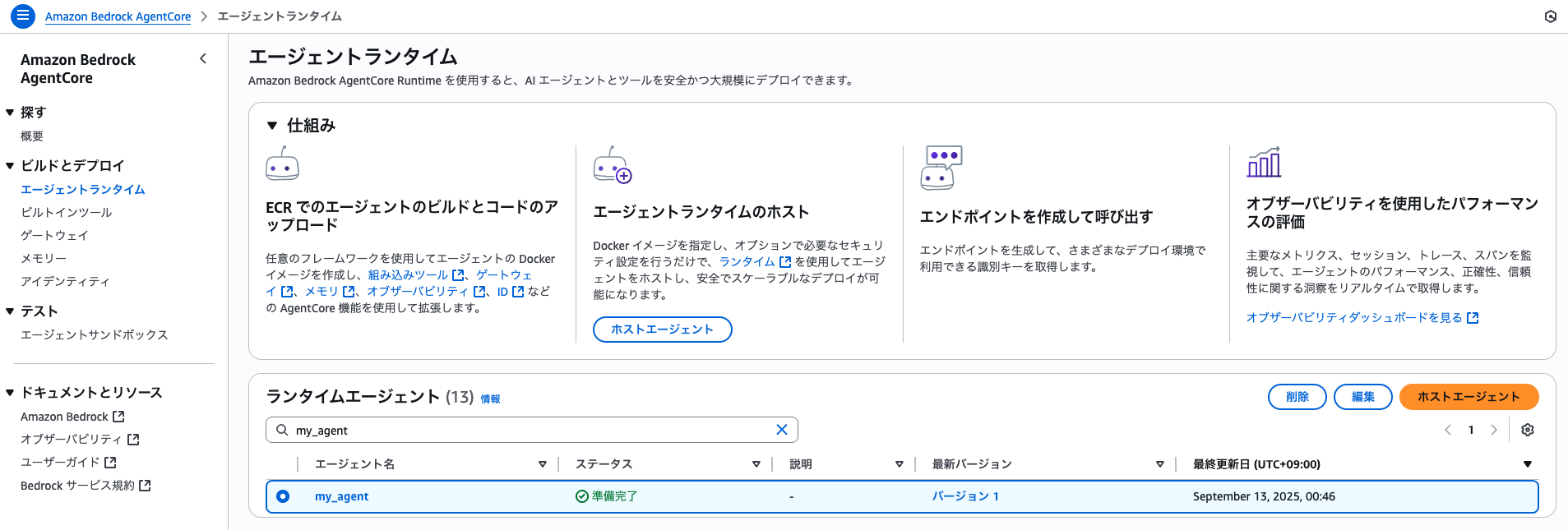Image resolution: width=1568 pixels, height=530 pixels.
Task: Open ビルトインツール in the sidebar
Action: pyautogui.click(x=67, y=212)
